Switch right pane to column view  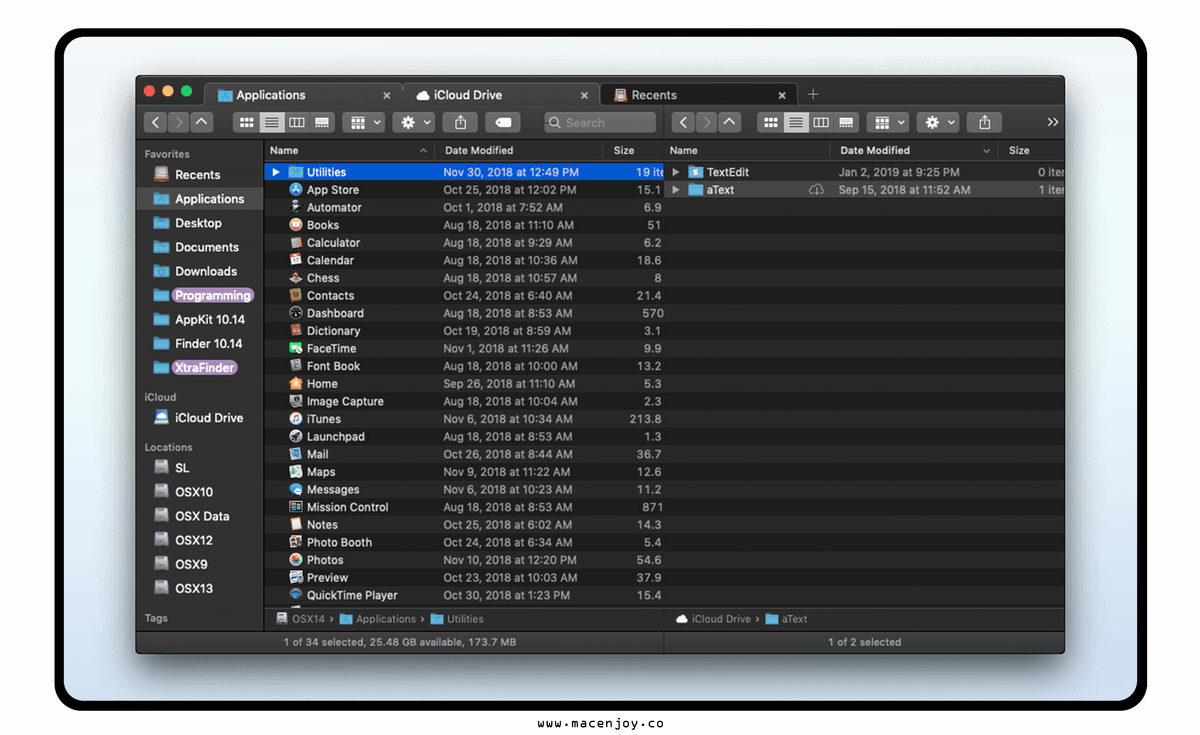point(821,122)
